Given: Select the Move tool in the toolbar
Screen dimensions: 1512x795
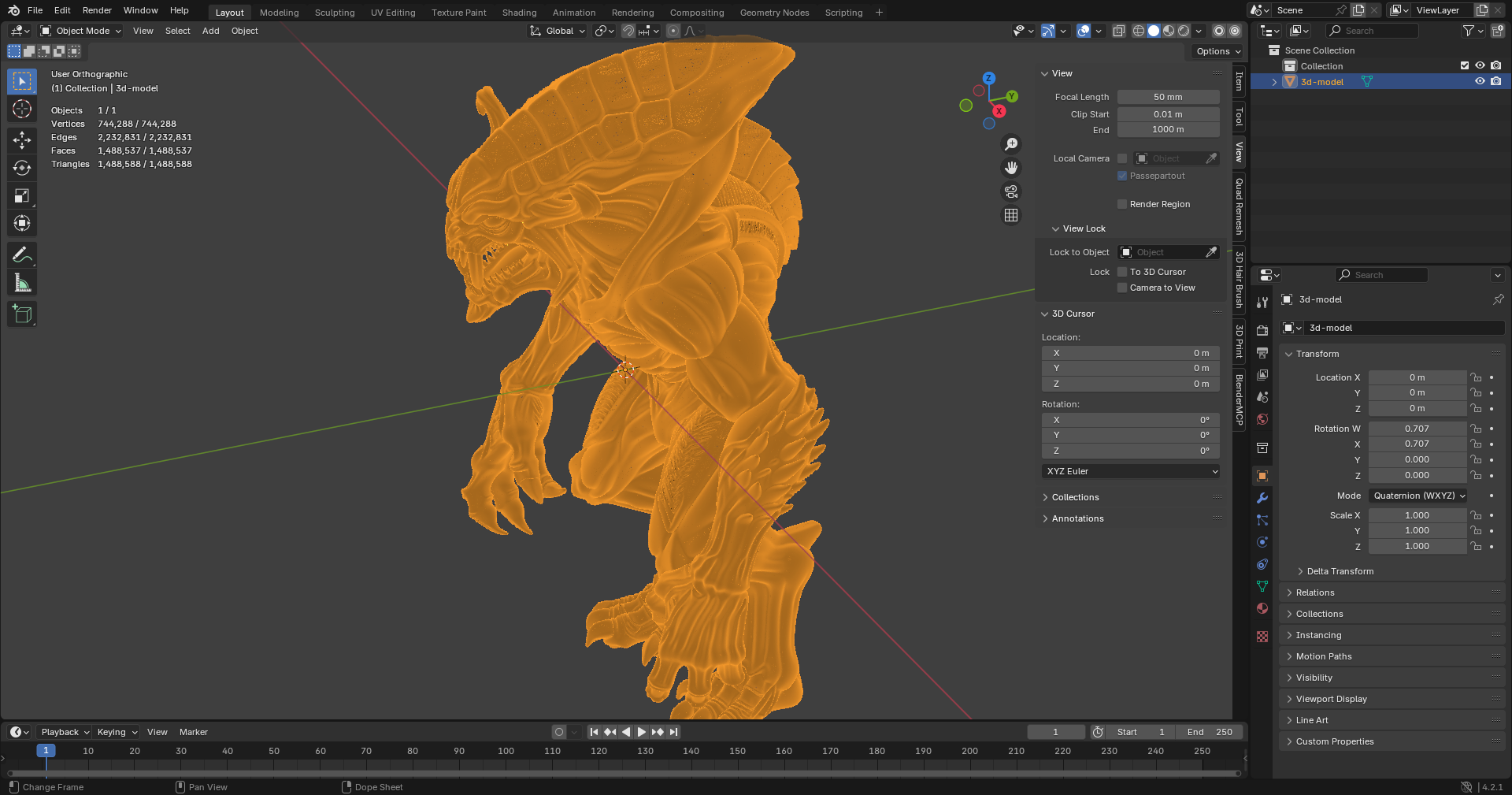Looking at the screenshot, I should pos(22,140).
